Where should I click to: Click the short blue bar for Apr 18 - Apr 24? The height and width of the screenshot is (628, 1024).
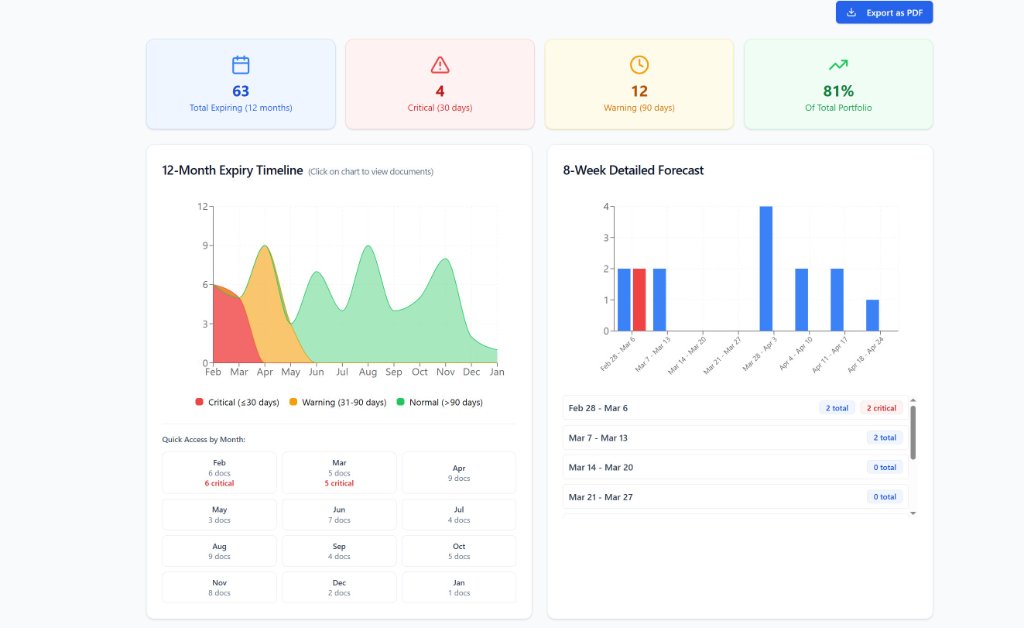click(872, 315)
